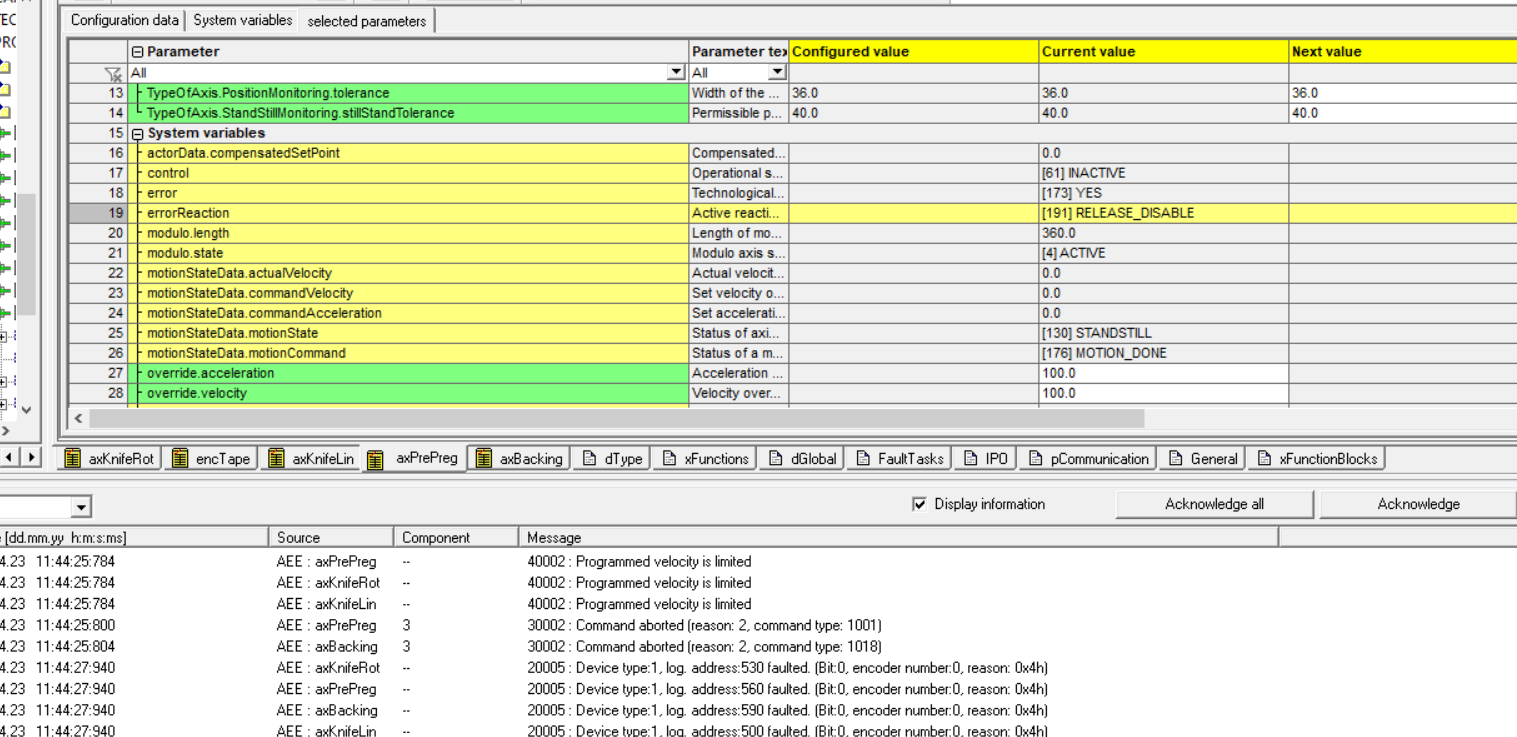Click the xFunctionBlocks document icon

(x=1264, y=459)
